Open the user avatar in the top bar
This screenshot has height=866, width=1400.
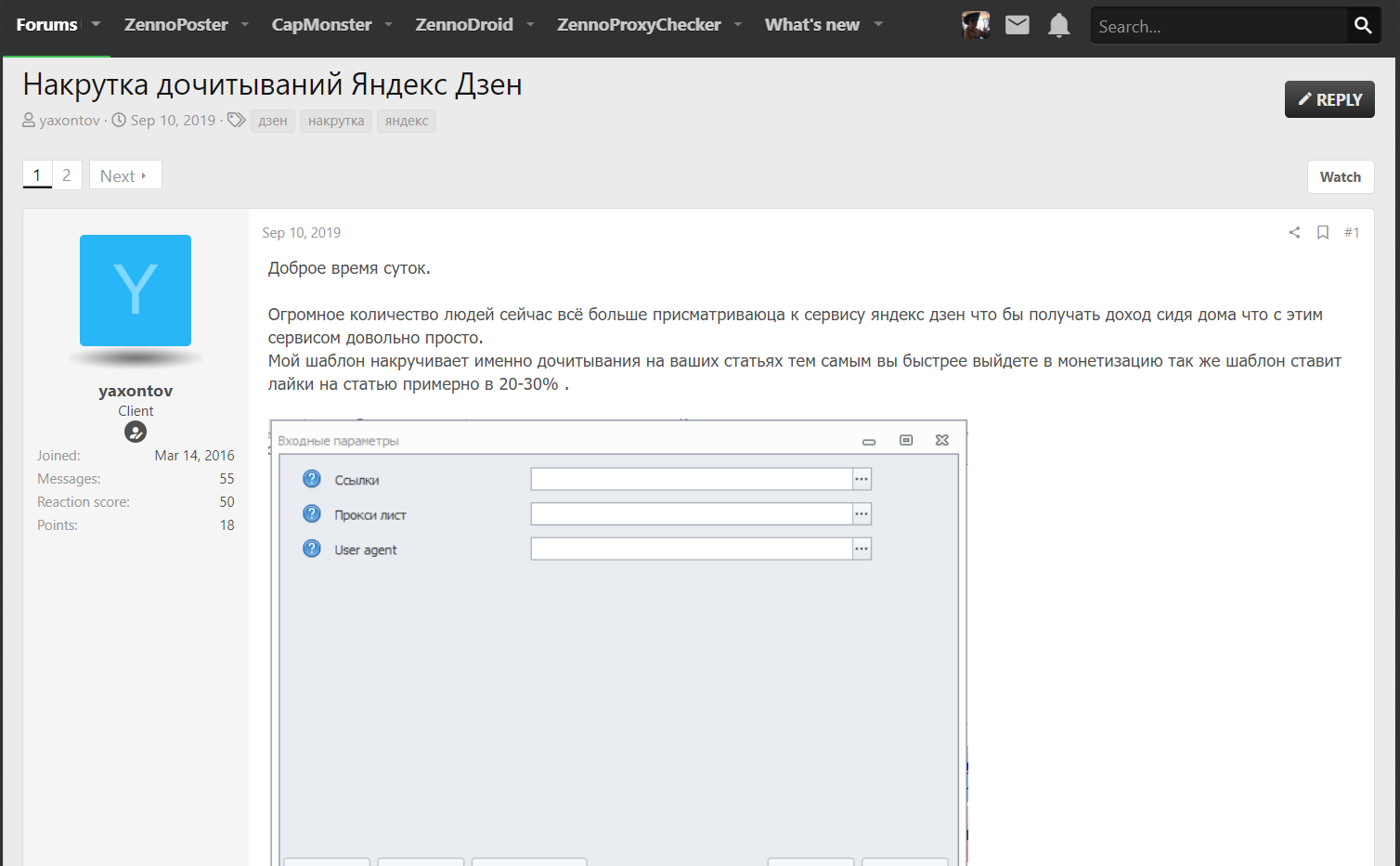point(976,25)
